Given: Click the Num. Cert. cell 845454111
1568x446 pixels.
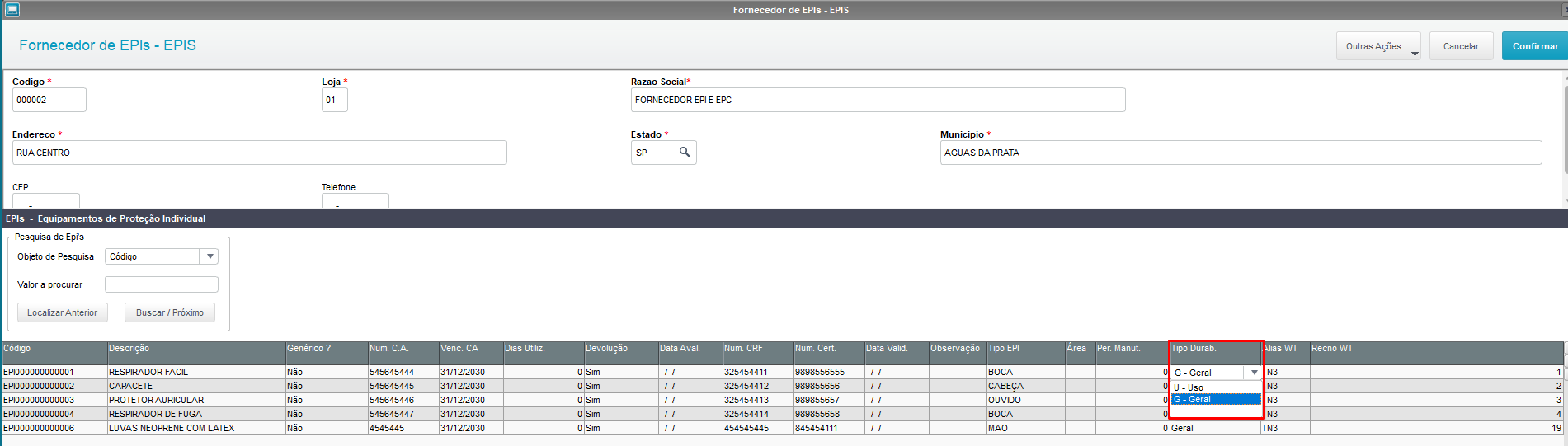Looking at the screenshot, I should click(829, 428).
